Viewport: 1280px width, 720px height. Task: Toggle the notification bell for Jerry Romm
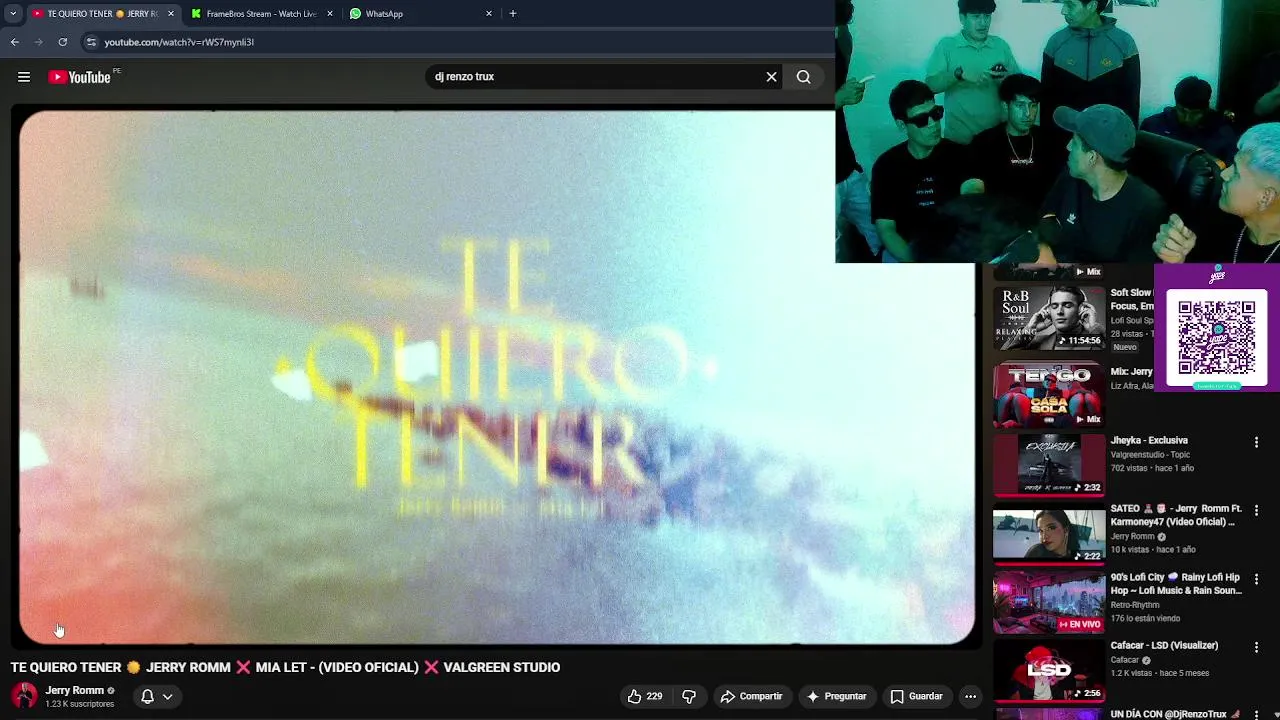[x=147, y=696]
